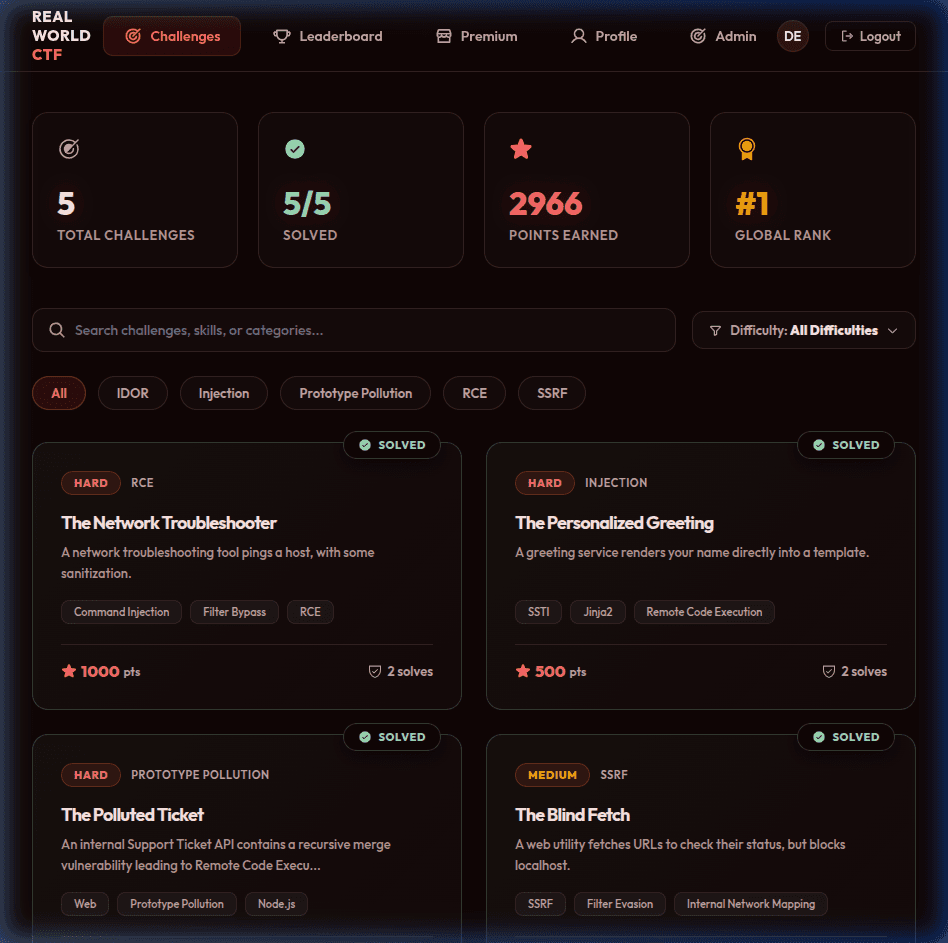Click the logout arrow icon
This screenshot has height=943, width=948.
pyautogui.click(x=848, y=36)
